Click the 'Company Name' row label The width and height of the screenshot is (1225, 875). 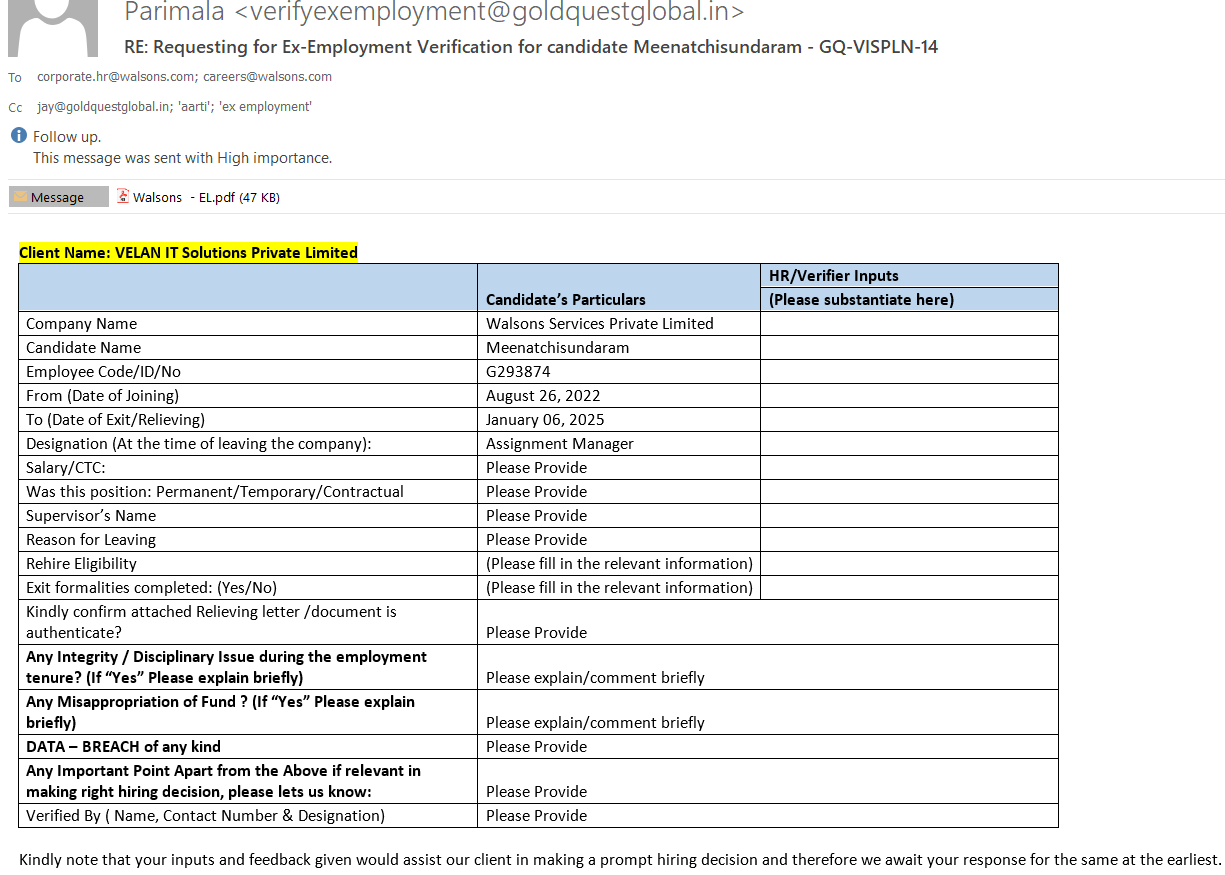tap(82, 323)
